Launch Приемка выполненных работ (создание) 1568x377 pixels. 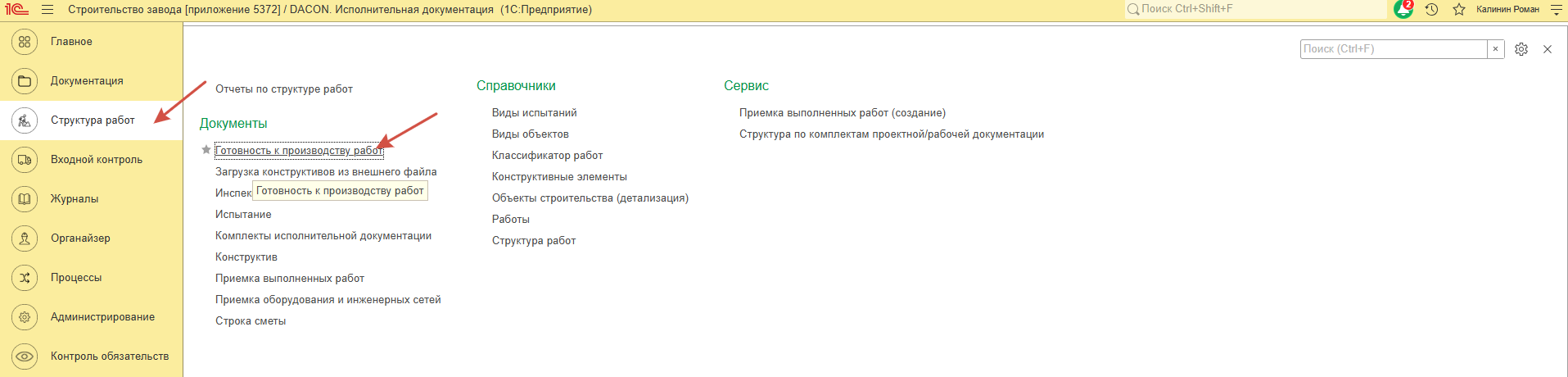point(842,113)
